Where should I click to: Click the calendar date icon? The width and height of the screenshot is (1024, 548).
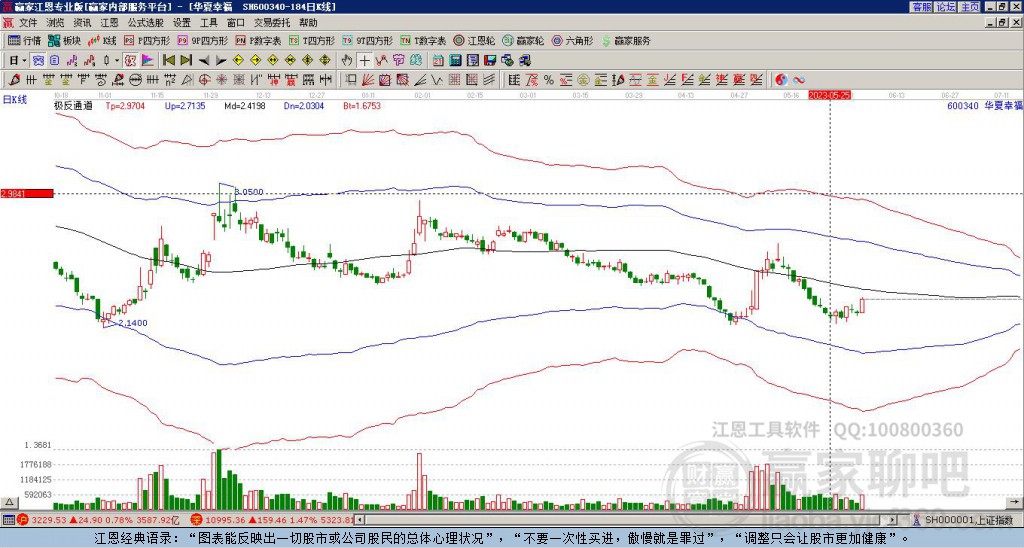[438, 60]
